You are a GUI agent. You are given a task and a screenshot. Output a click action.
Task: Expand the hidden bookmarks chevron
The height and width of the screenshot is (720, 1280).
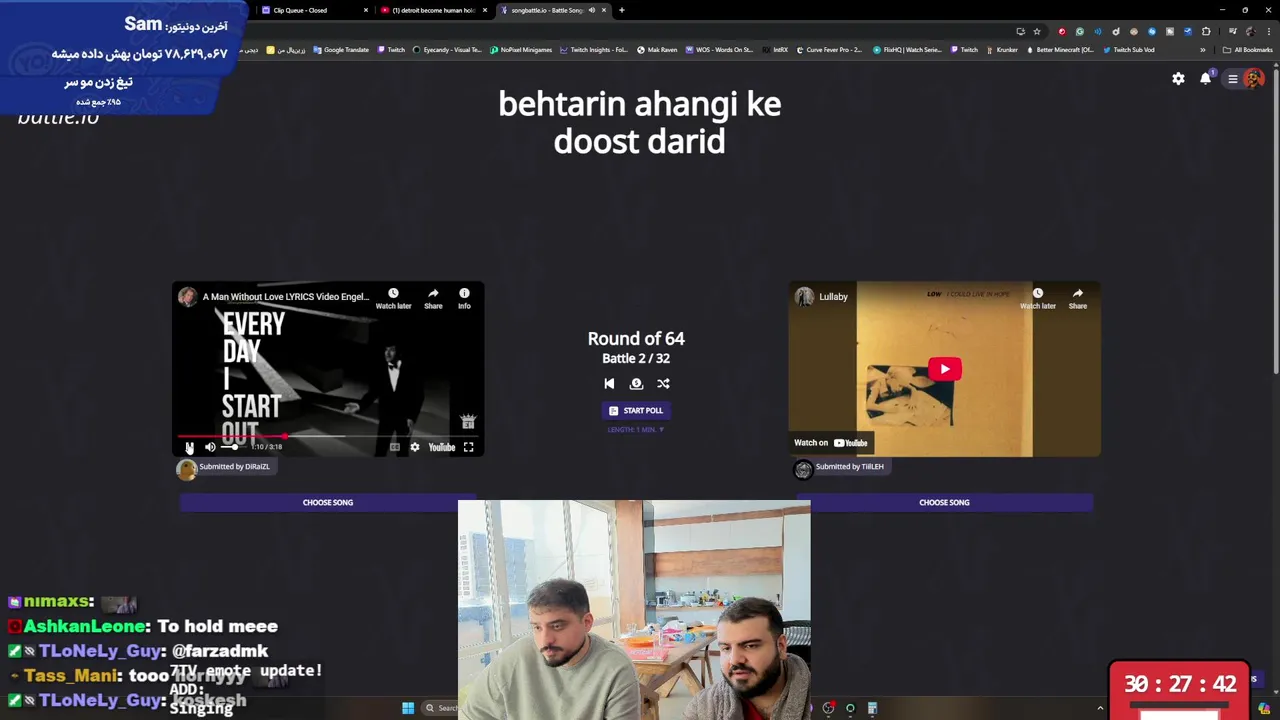click(x=1203, y=50)
